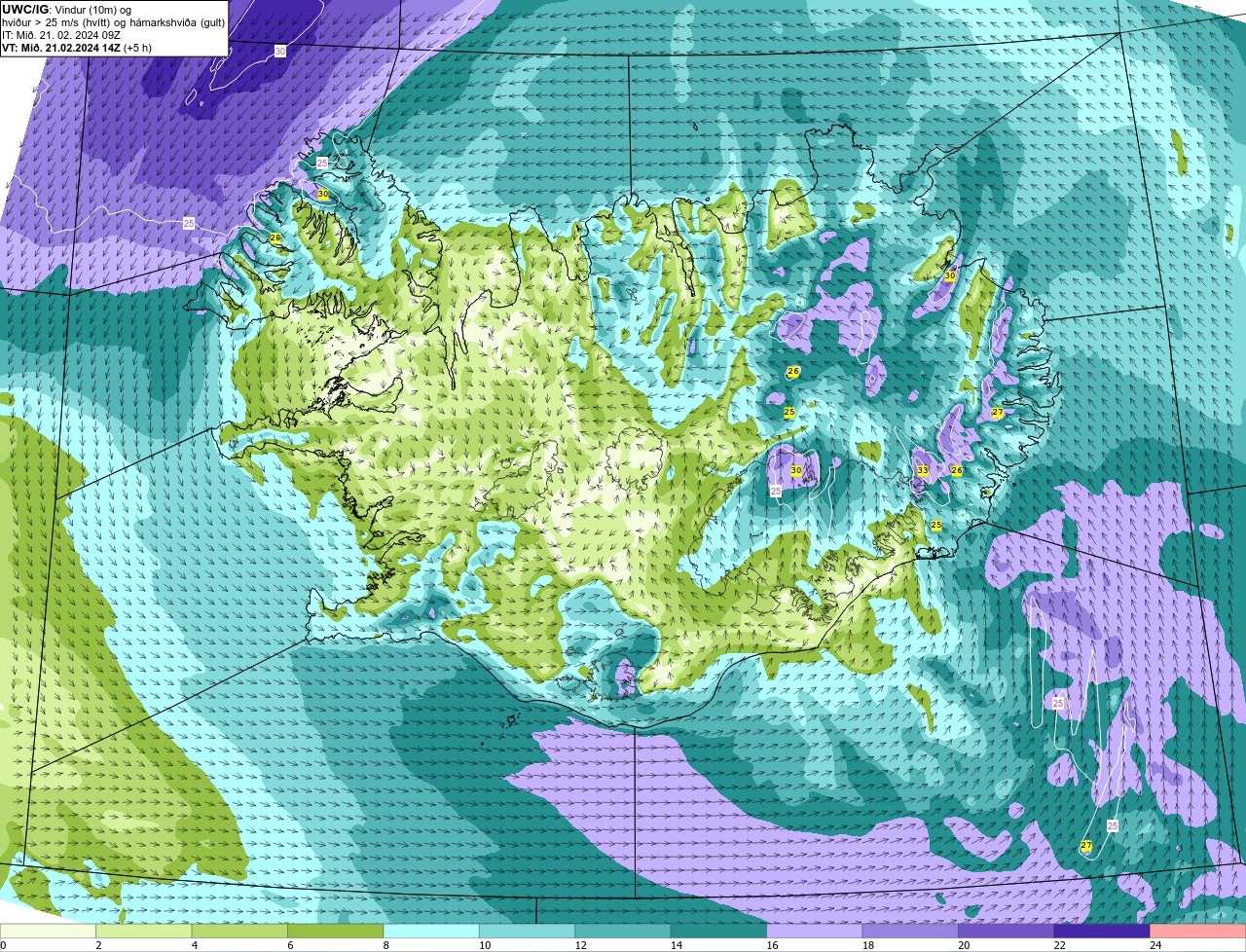
Task: Click the 0–2 m/s pale yellow legend swatch
Action: [49, 932]
